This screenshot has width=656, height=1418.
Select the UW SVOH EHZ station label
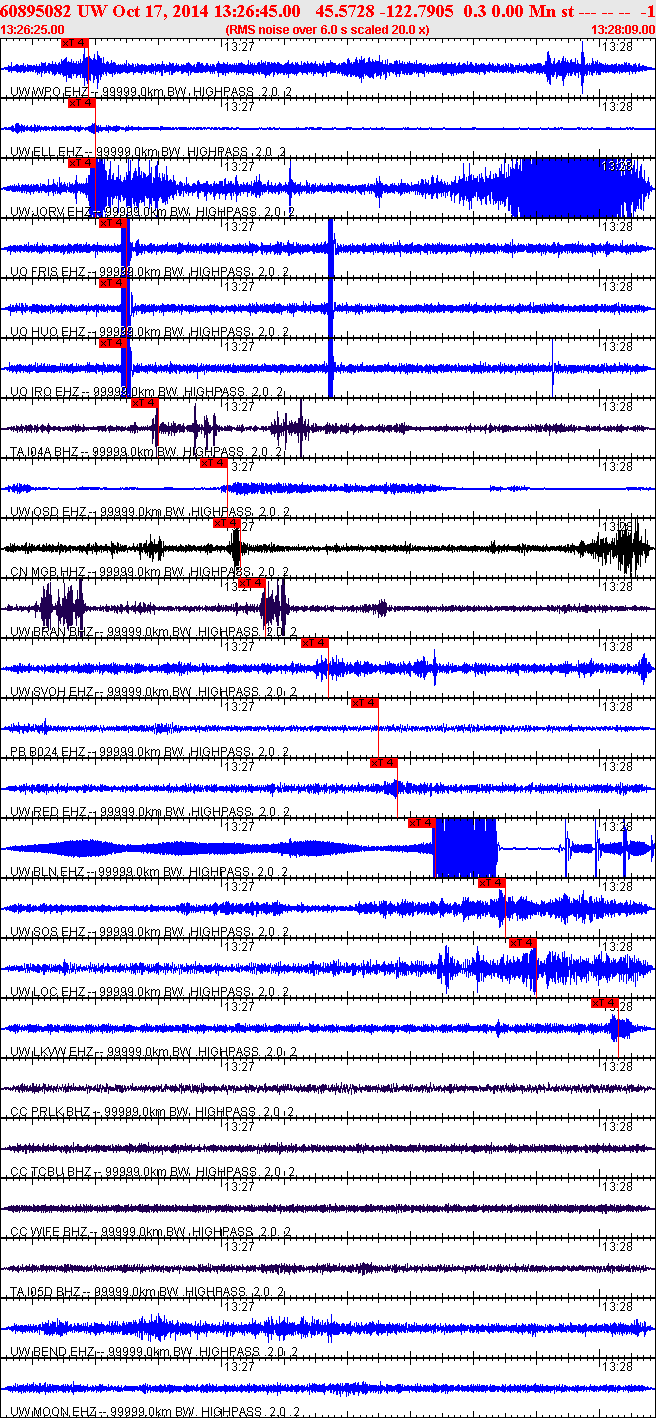[x=52, y=692]
